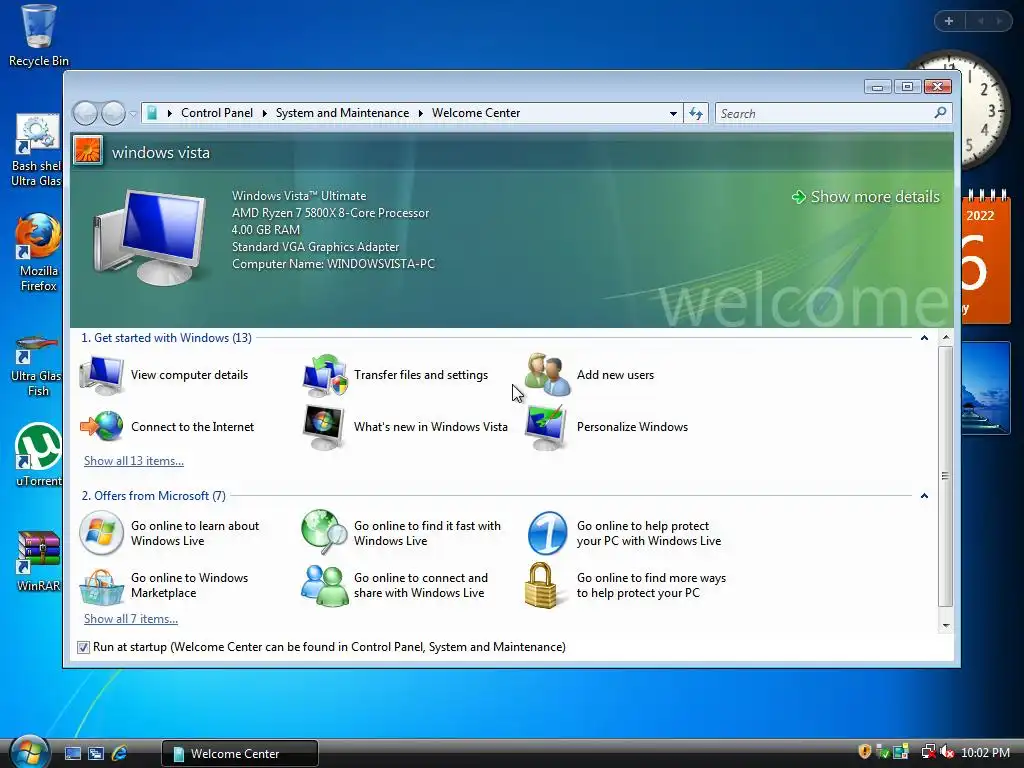Launch Internet Explorer from quick launch
Viewport: 1024px width, 768px height.
(120, 754)
